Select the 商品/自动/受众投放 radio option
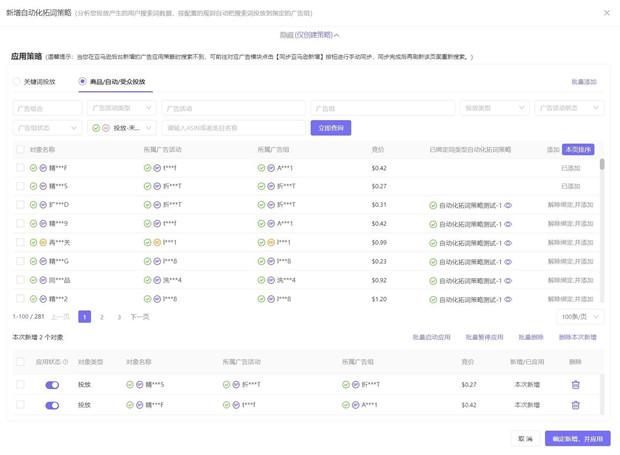Viewport: 620px width, 455px height. click(82, 81)
